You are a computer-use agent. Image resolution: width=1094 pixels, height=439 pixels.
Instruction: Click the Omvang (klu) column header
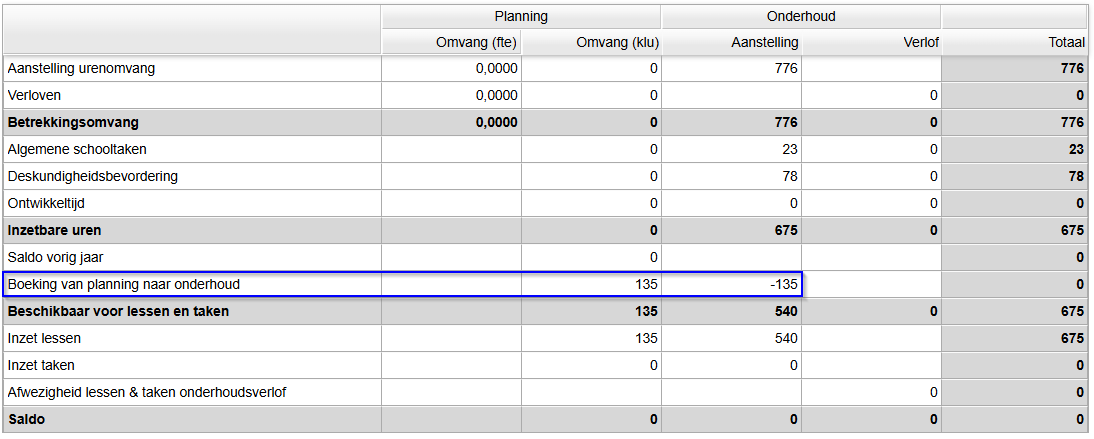click(591, 43)
